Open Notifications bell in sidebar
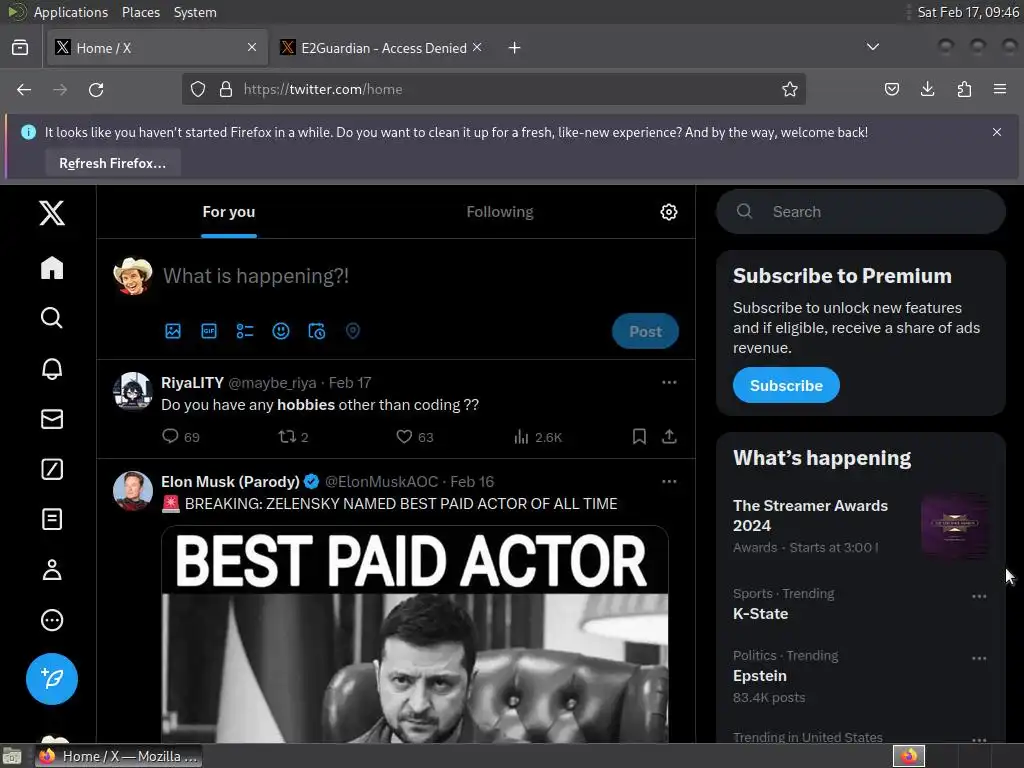1024x768 pixels. pyautogui.click(x=52, y=368)
